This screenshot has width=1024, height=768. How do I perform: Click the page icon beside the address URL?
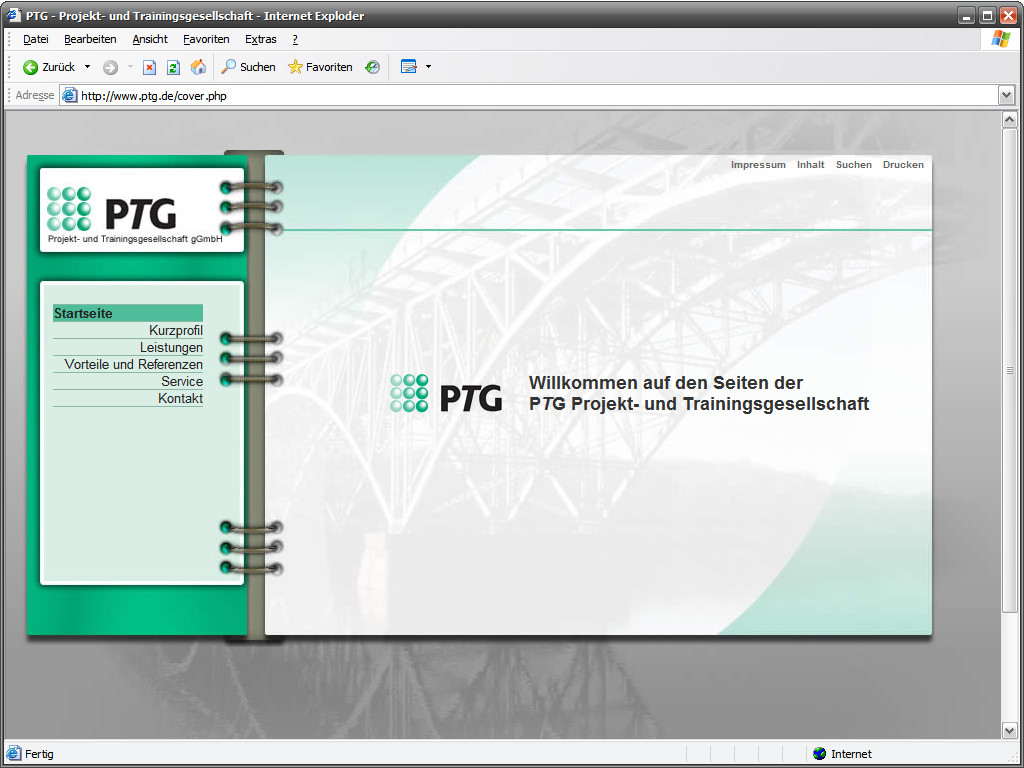69,95
